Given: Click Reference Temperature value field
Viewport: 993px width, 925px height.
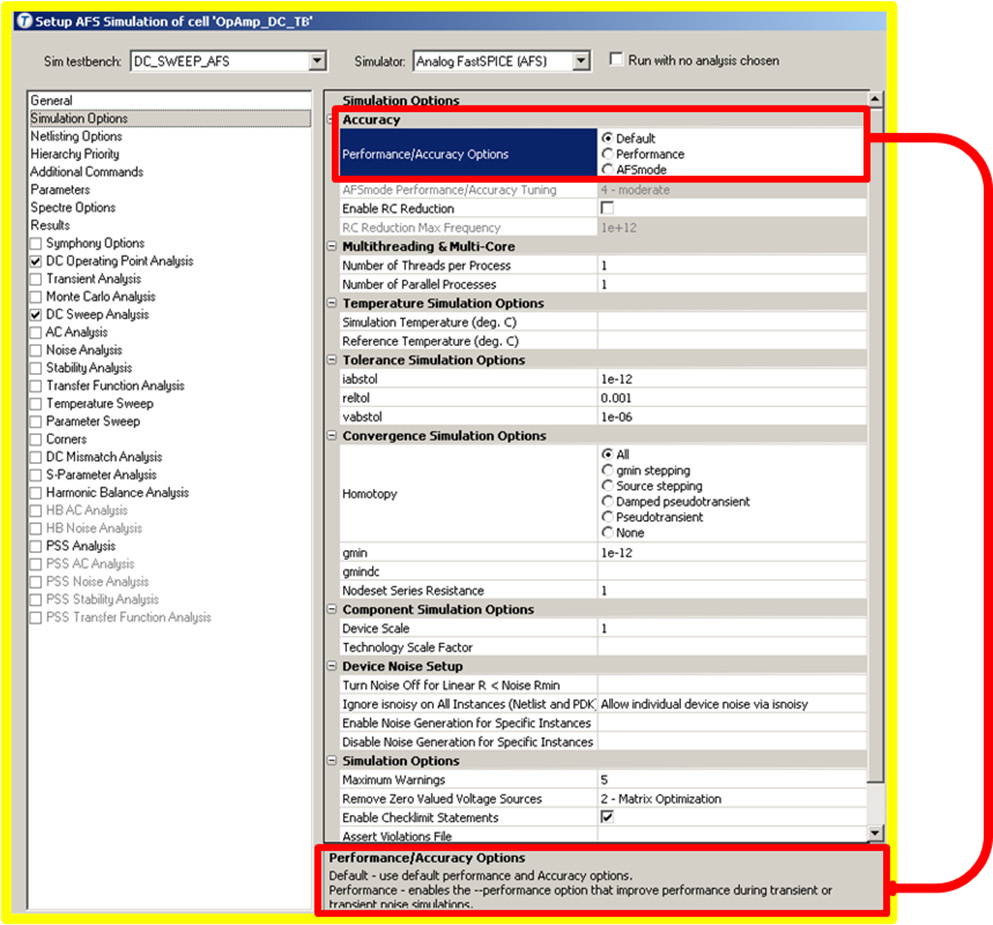Looking at the screenshot, I should click(x=731, y=341).
